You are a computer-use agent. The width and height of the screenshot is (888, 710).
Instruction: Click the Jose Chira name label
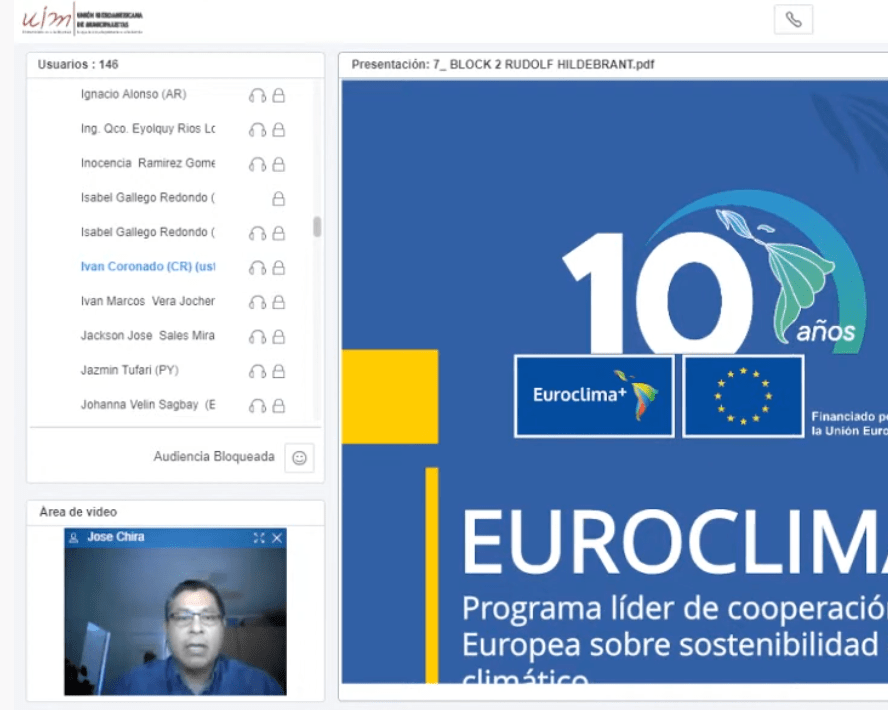[116, 537]
